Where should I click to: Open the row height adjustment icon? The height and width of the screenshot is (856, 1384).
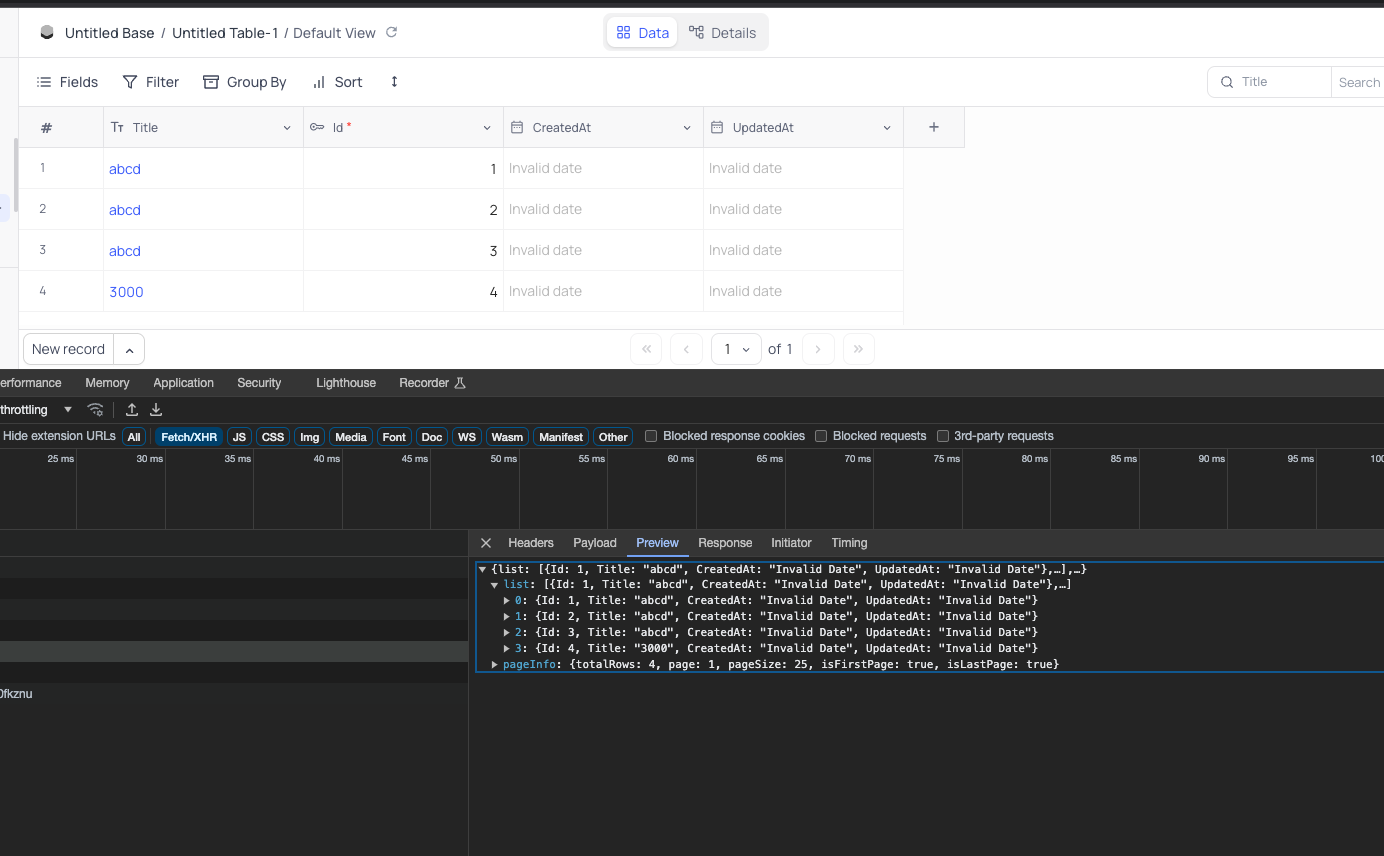click(393, 82)
